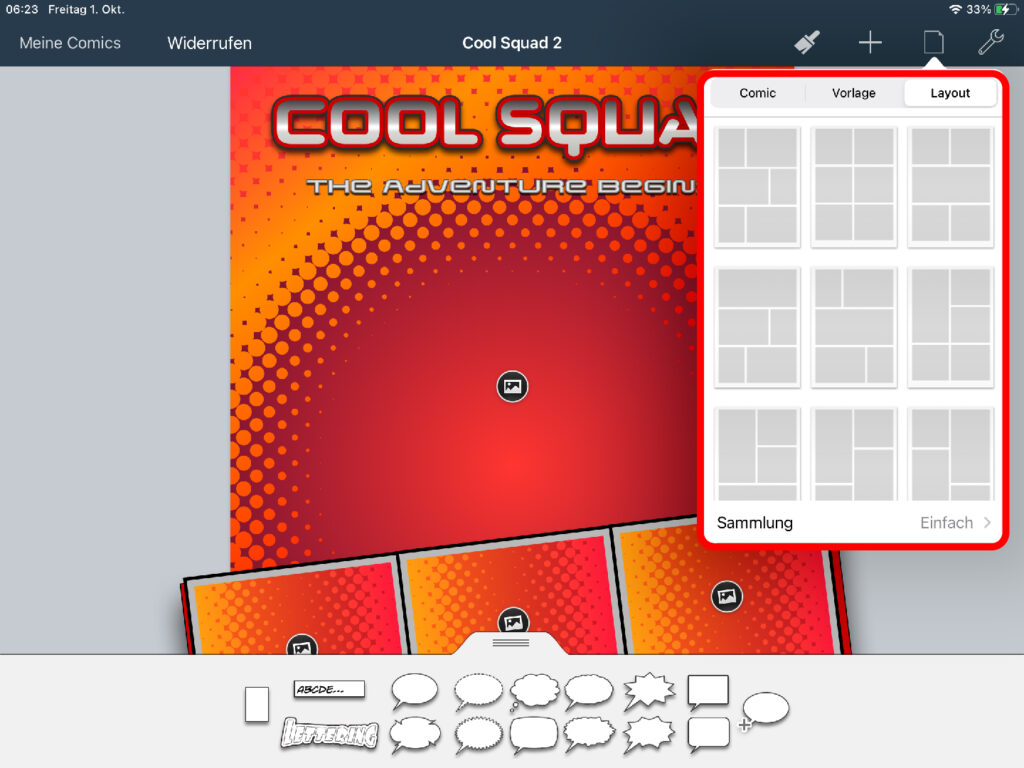Expand the Sammlung row showing Einfach
Image resolution: width=1024 pixels, height=768 pixels.
click(x=853, y=523)
